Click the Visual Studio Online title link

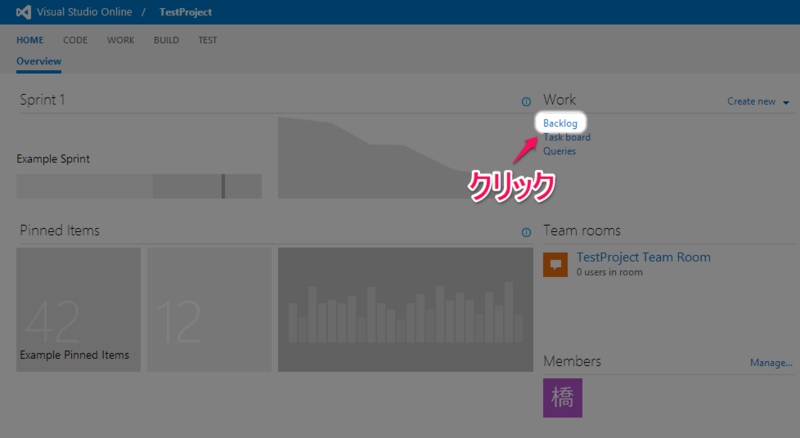(x=84, y=12)
